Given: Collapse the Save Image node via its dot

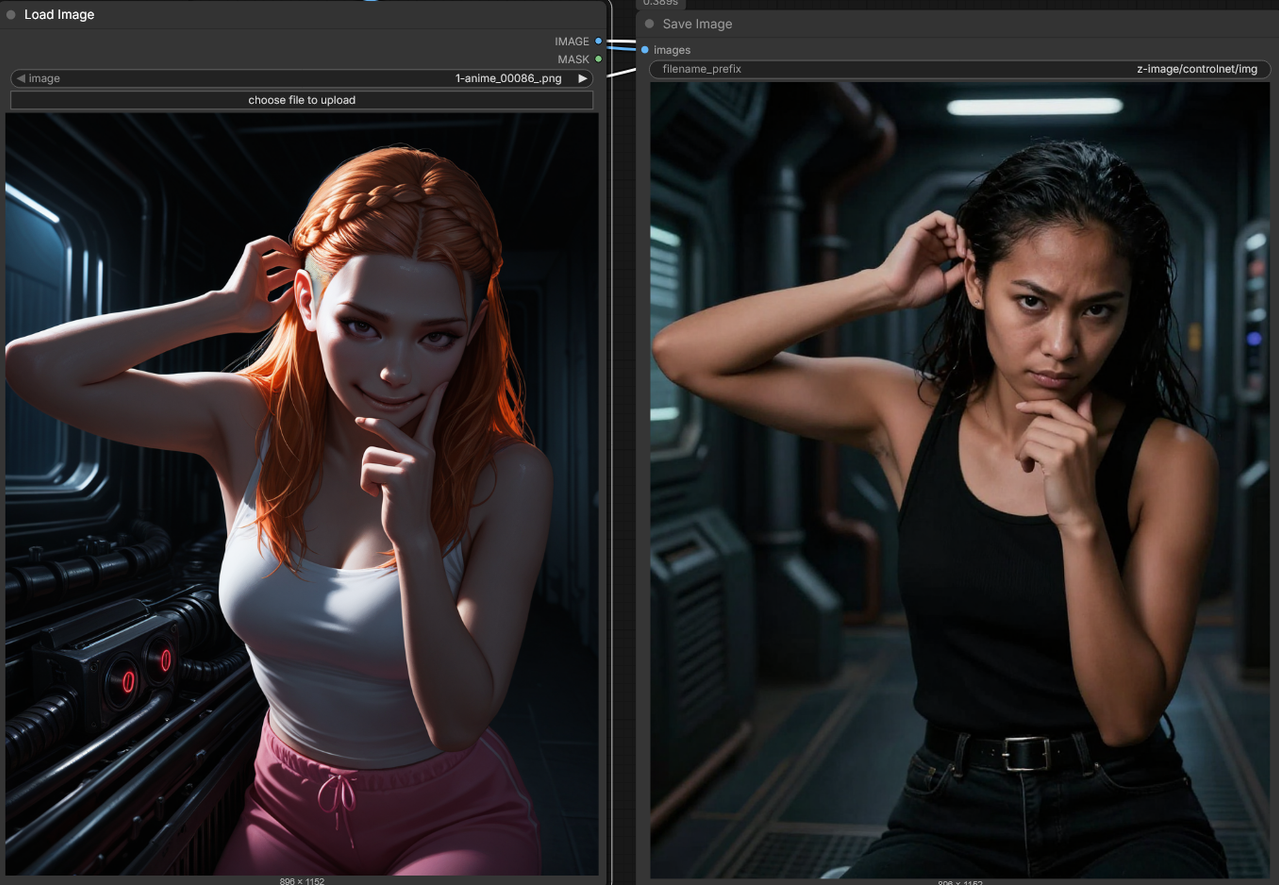Looking at the screenshot, I should tap(649, 24).
